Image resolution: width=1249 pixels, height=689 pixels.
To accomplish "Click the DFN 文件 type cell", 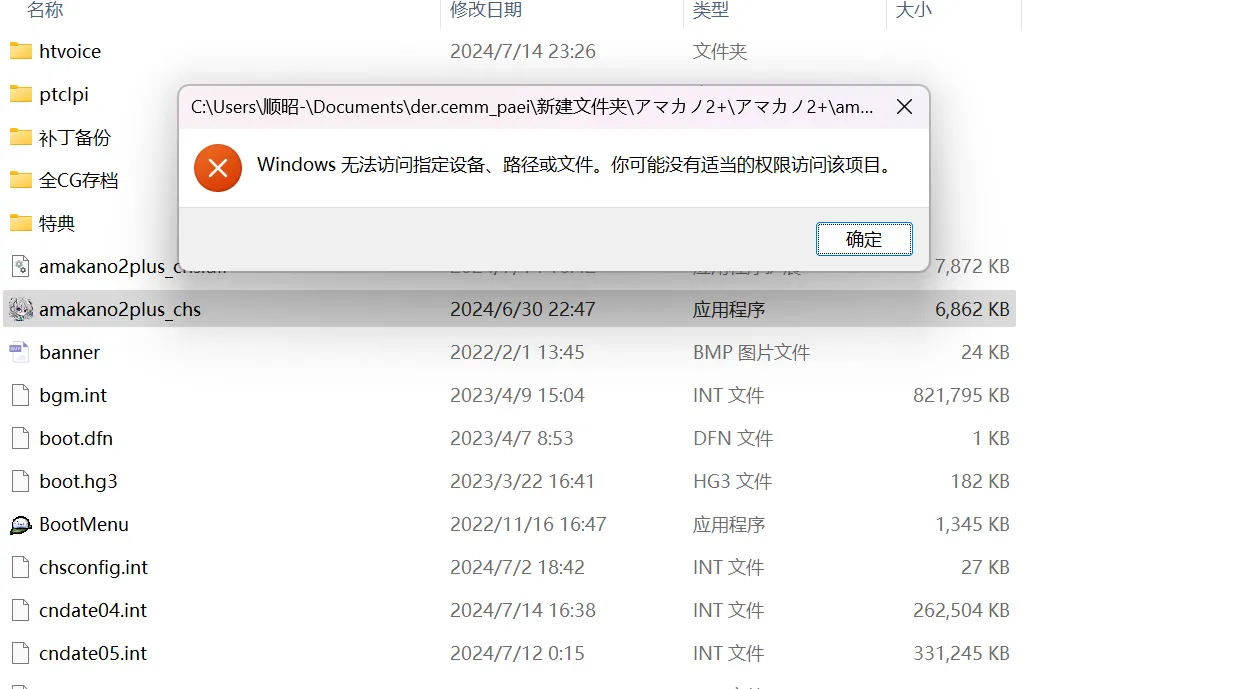I will (733, 438).
